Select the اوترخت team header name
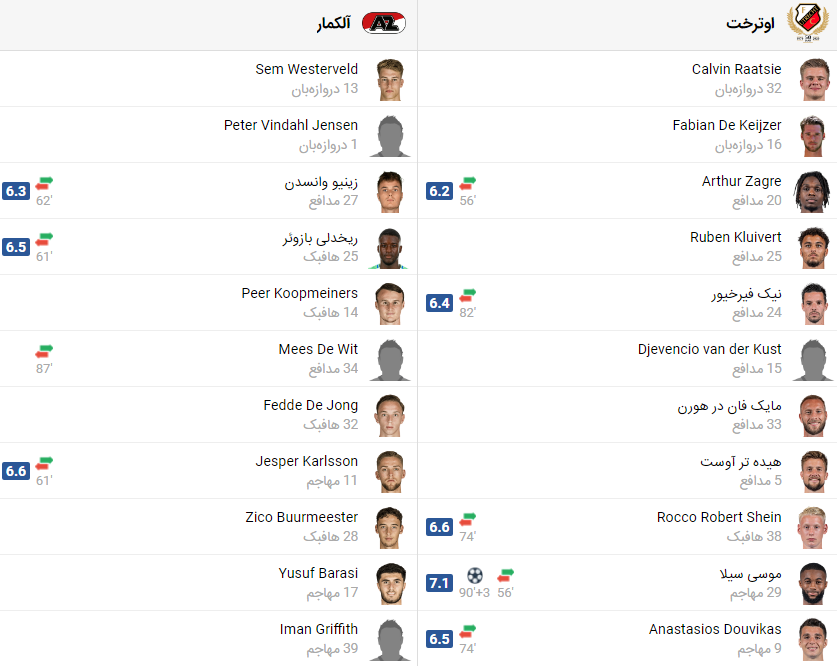The height and width of the screenshot is (666, 837). click(x=750, y=23)
